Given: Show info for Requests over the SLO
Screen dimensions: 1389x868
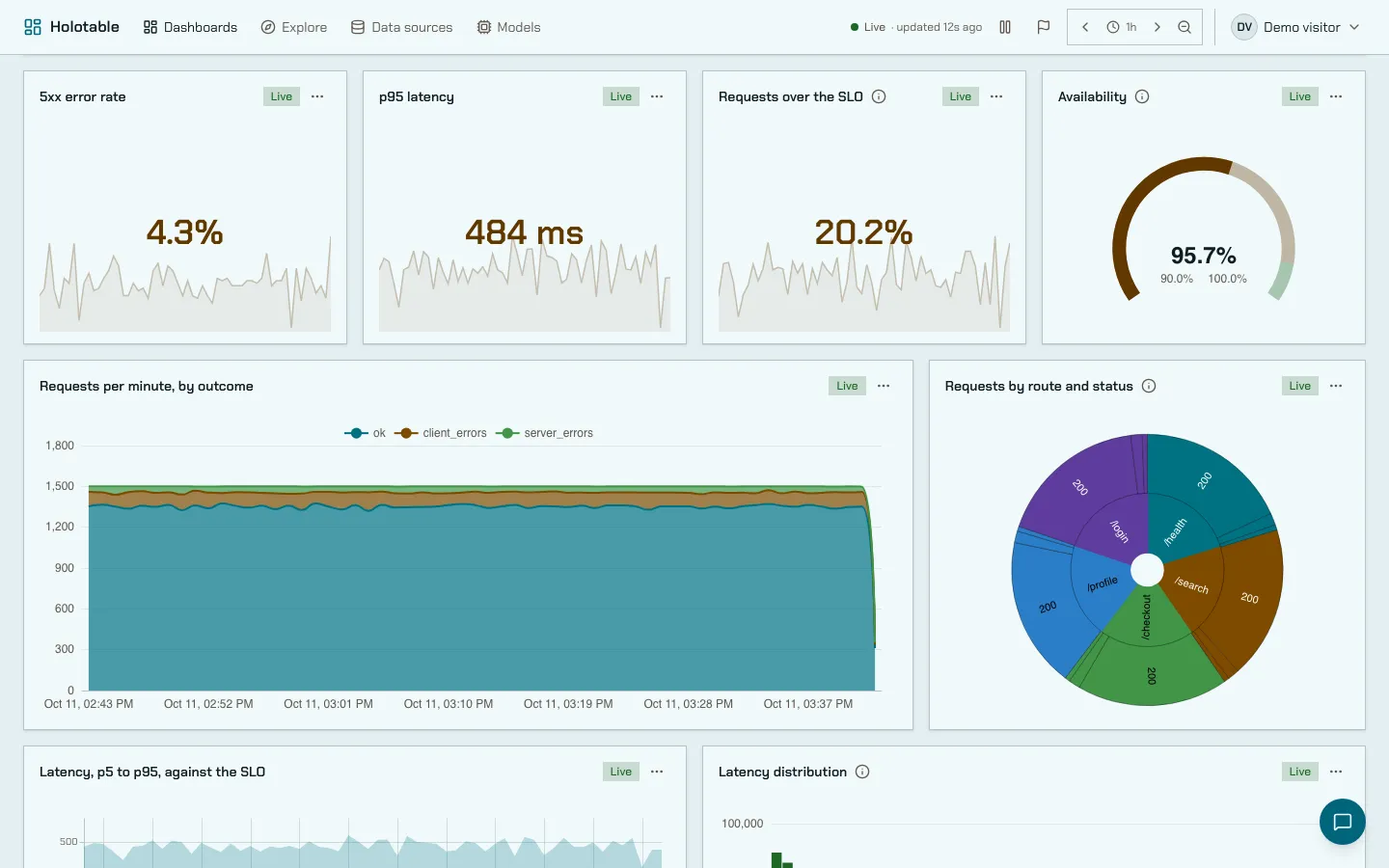Looking at the screenshot, I should [x=879, y=96].
